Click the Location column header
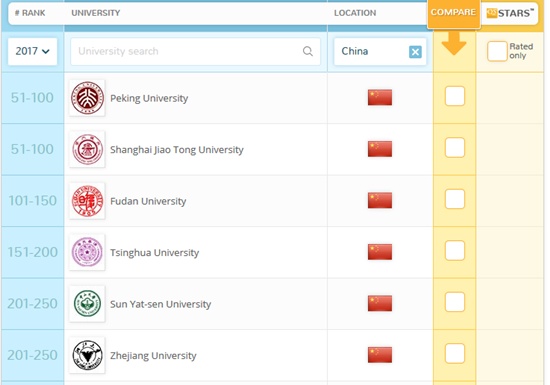This screenshot has width=550, height=385. pyautogui.click(x=355, y=13)
